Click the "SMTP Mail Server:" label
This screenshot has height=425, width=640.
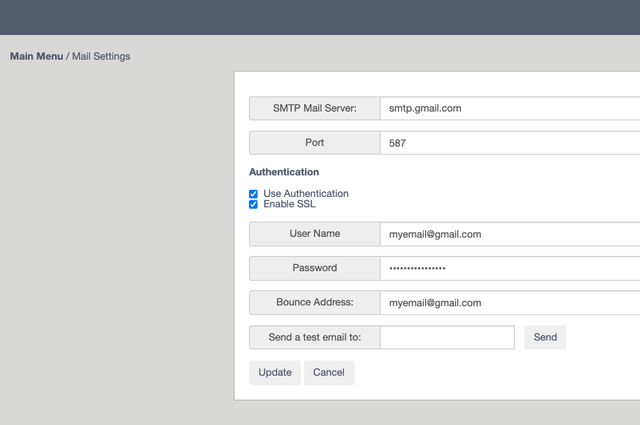314,108
